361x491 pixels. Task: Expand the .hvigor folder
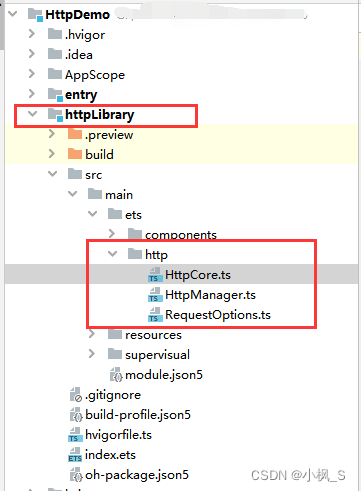point(32,34)
